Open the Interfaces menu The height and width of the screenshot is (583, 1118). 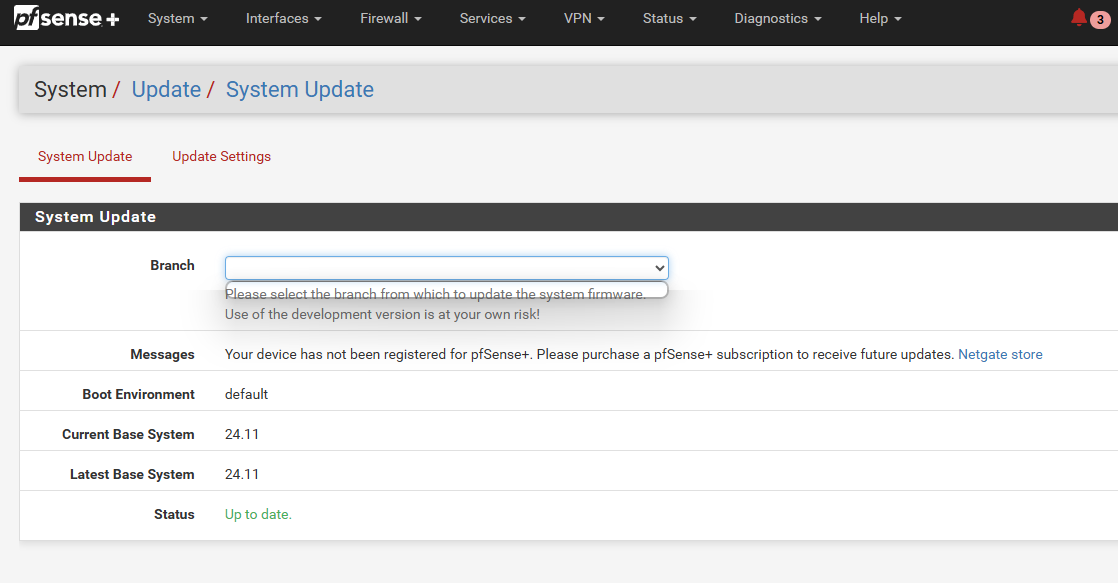coord(284,19)
